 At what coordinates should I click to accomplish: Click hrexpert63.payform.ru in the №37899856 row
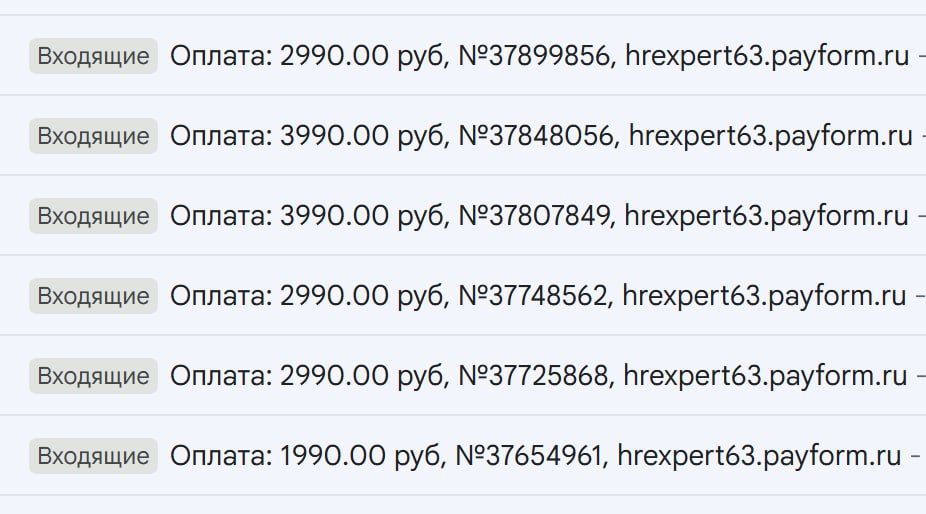tap(766, 56)
